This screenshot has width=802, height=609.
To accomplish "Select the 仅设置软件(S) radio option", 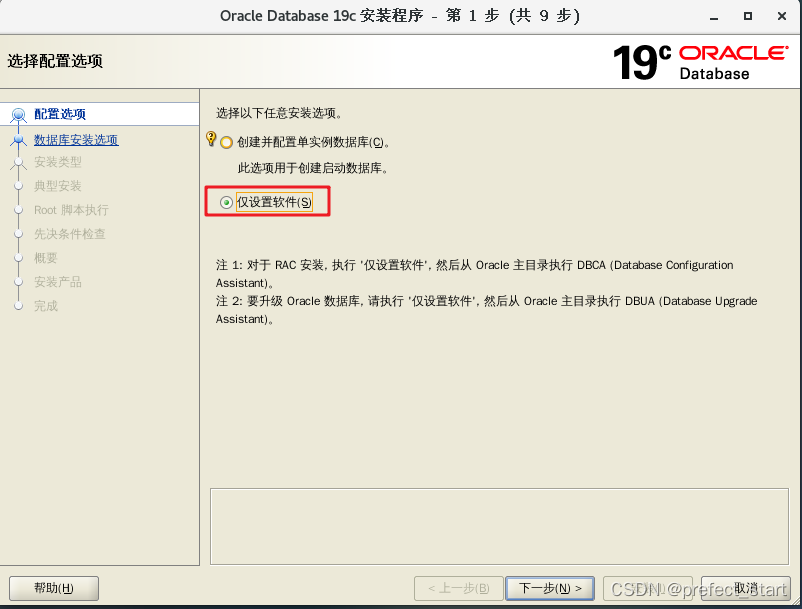I will (x=227, y=202).
